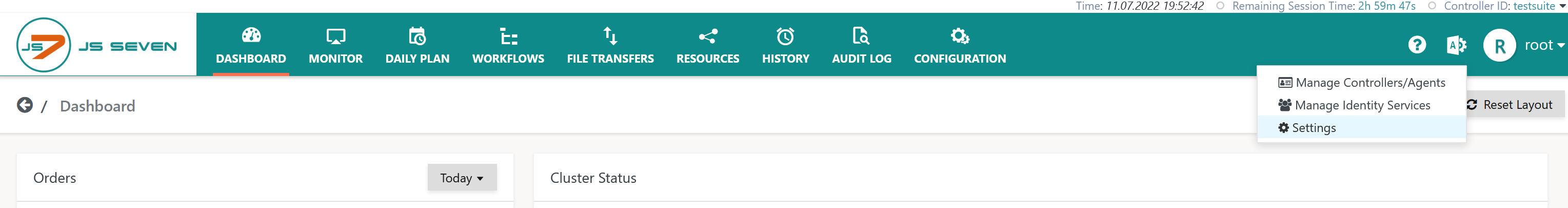The width and height of the screenshot is (1568, 208).
Task: Click the History clock icon
Action: coord(785,36)
